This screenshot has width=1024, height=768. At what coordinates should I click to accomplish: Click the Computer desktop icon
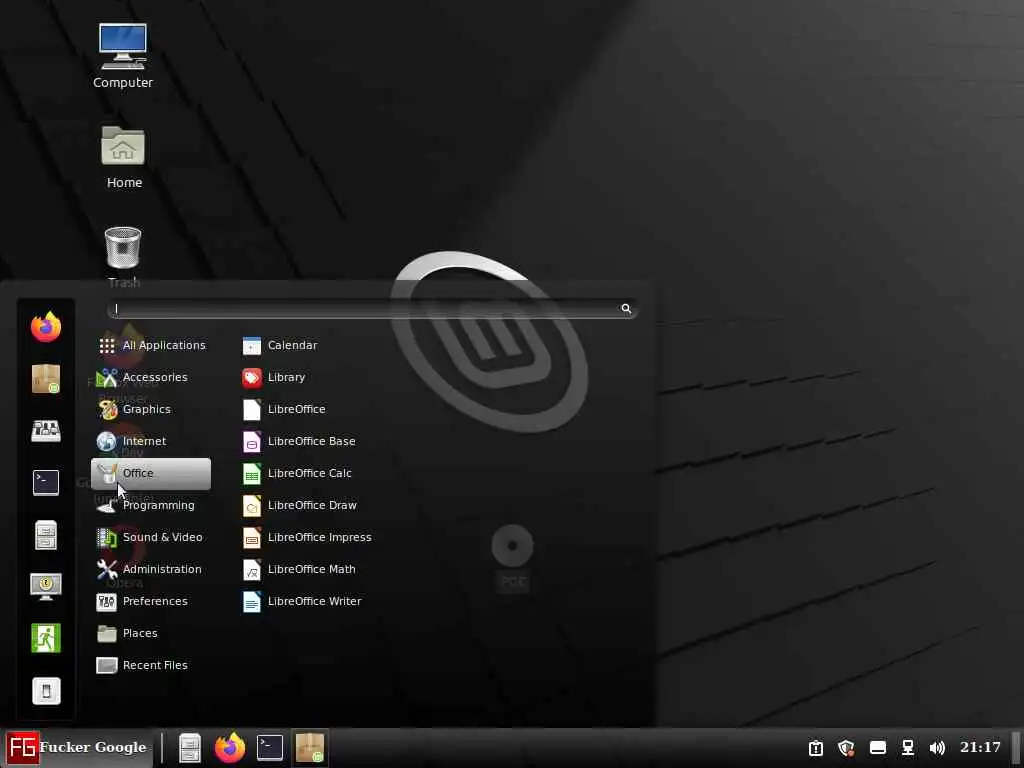click(123, 56)
